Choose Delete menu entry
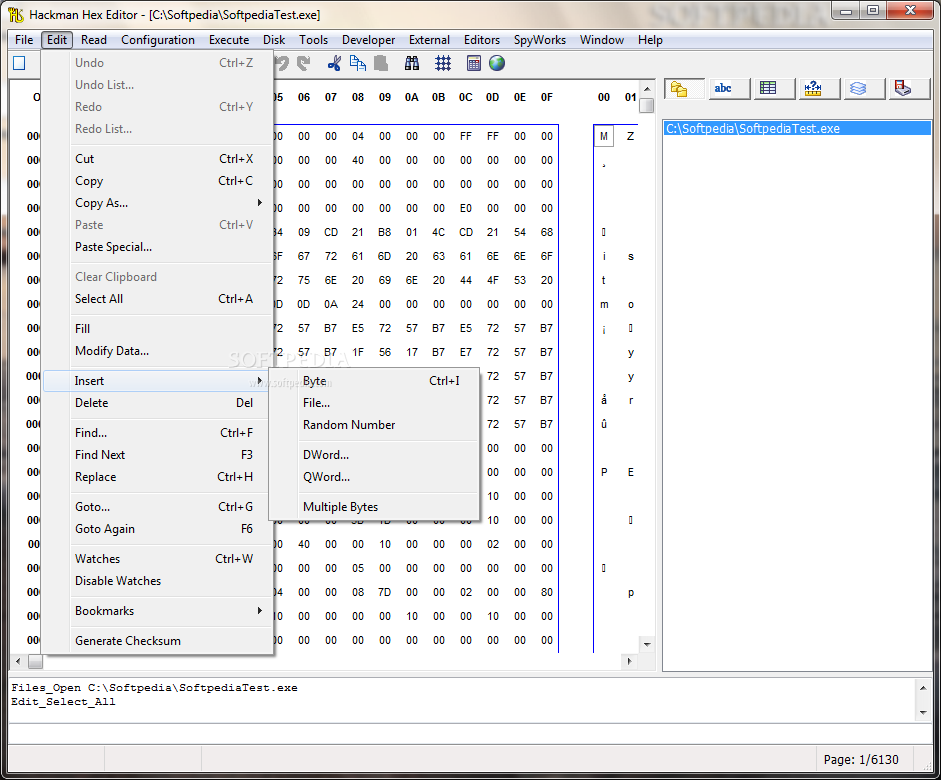This screenshot has width=941, height=780. 158,403
